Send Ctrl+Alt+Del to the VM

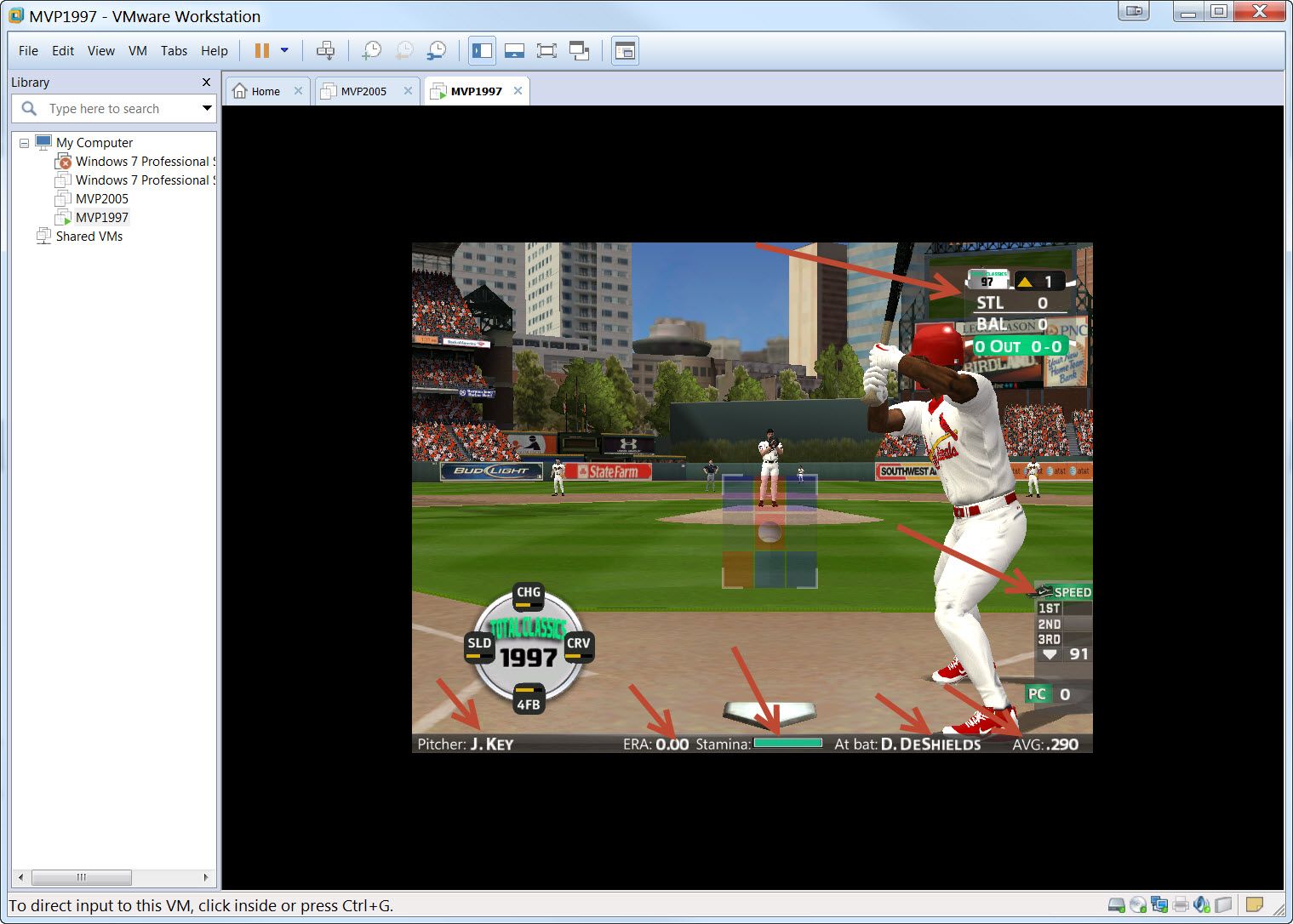tap(325, 51)
